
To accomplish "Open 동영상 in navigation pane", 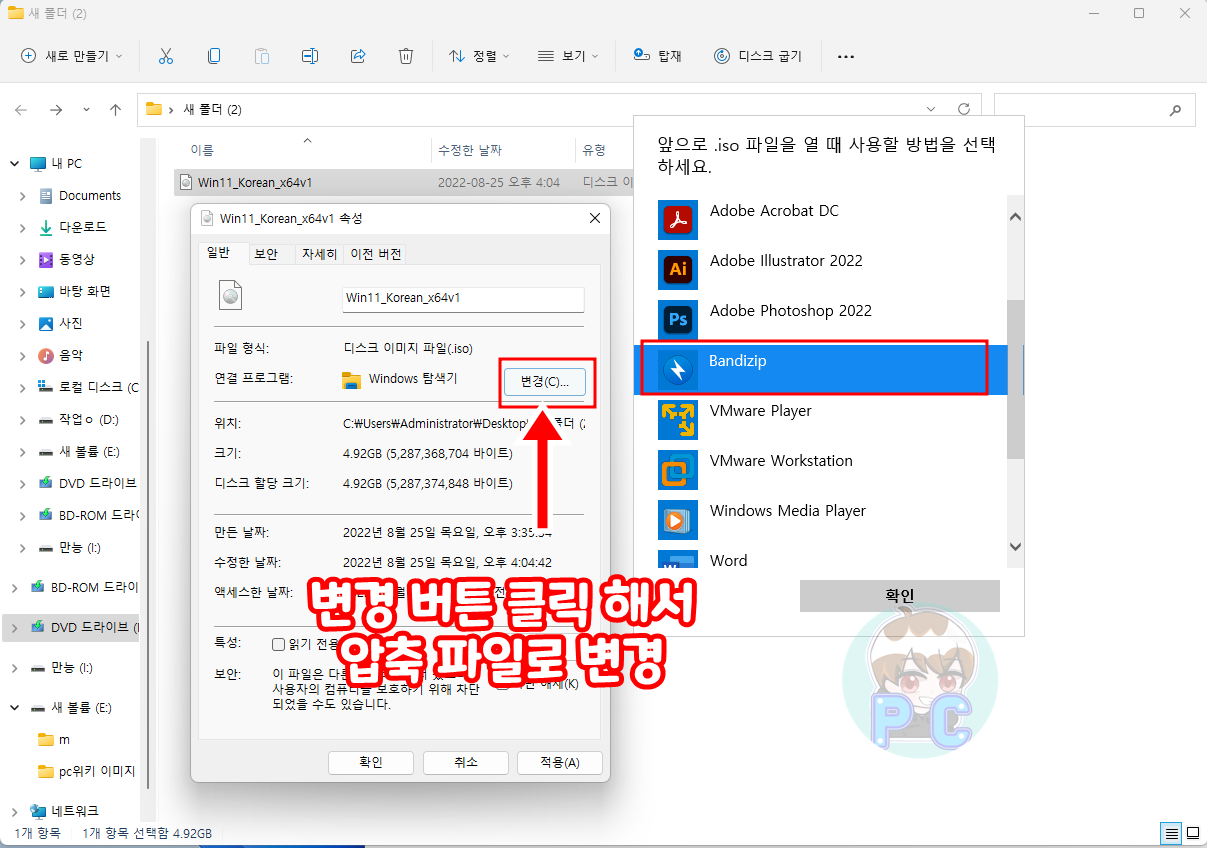I will pyautogui.click(x=75, y=260).
